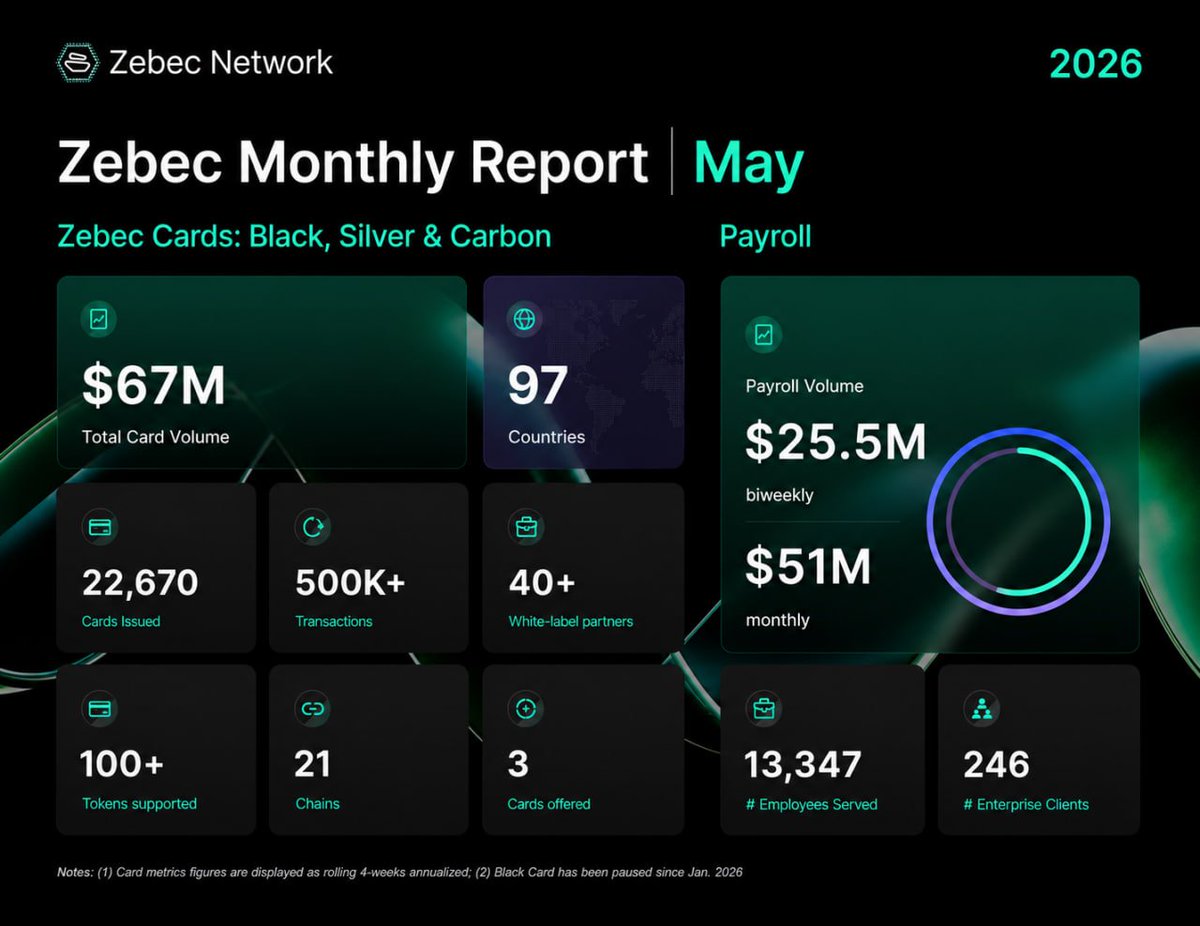The image size is (1200, 926).
Task: Click the Payroll Volume label
Action: [805, 386]
